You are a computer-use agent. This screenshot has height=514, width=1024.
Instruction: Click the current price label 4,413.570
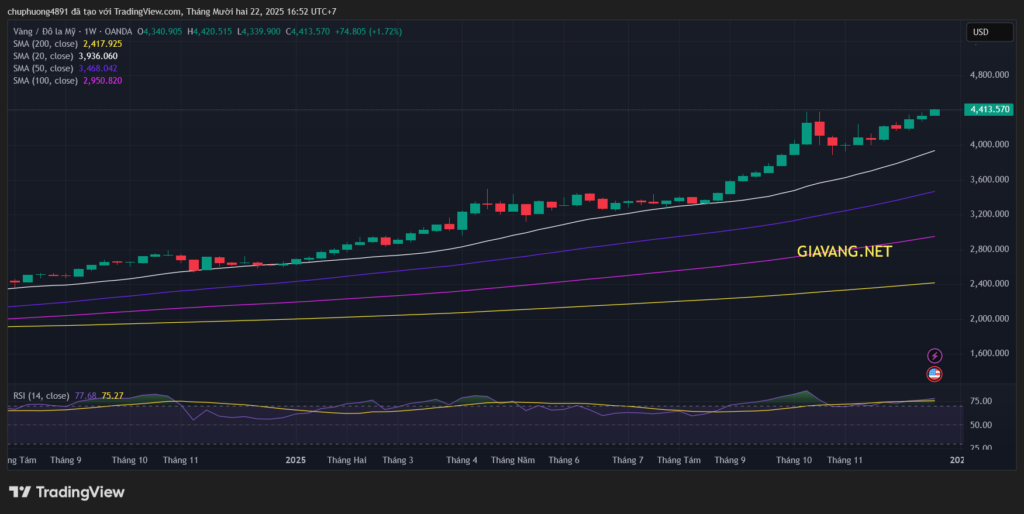point(988,109)
